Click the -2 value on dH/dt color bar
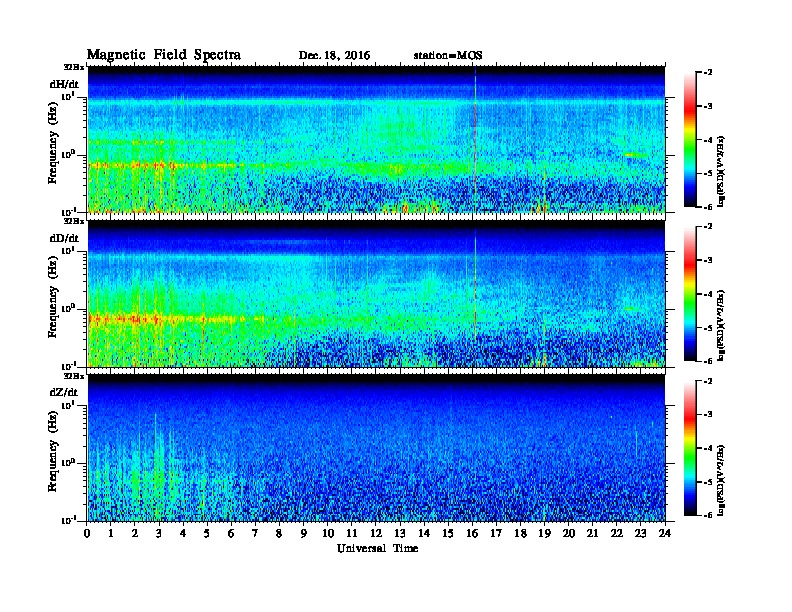This screenshot has height=612, width=792. (x=708, y=73)
